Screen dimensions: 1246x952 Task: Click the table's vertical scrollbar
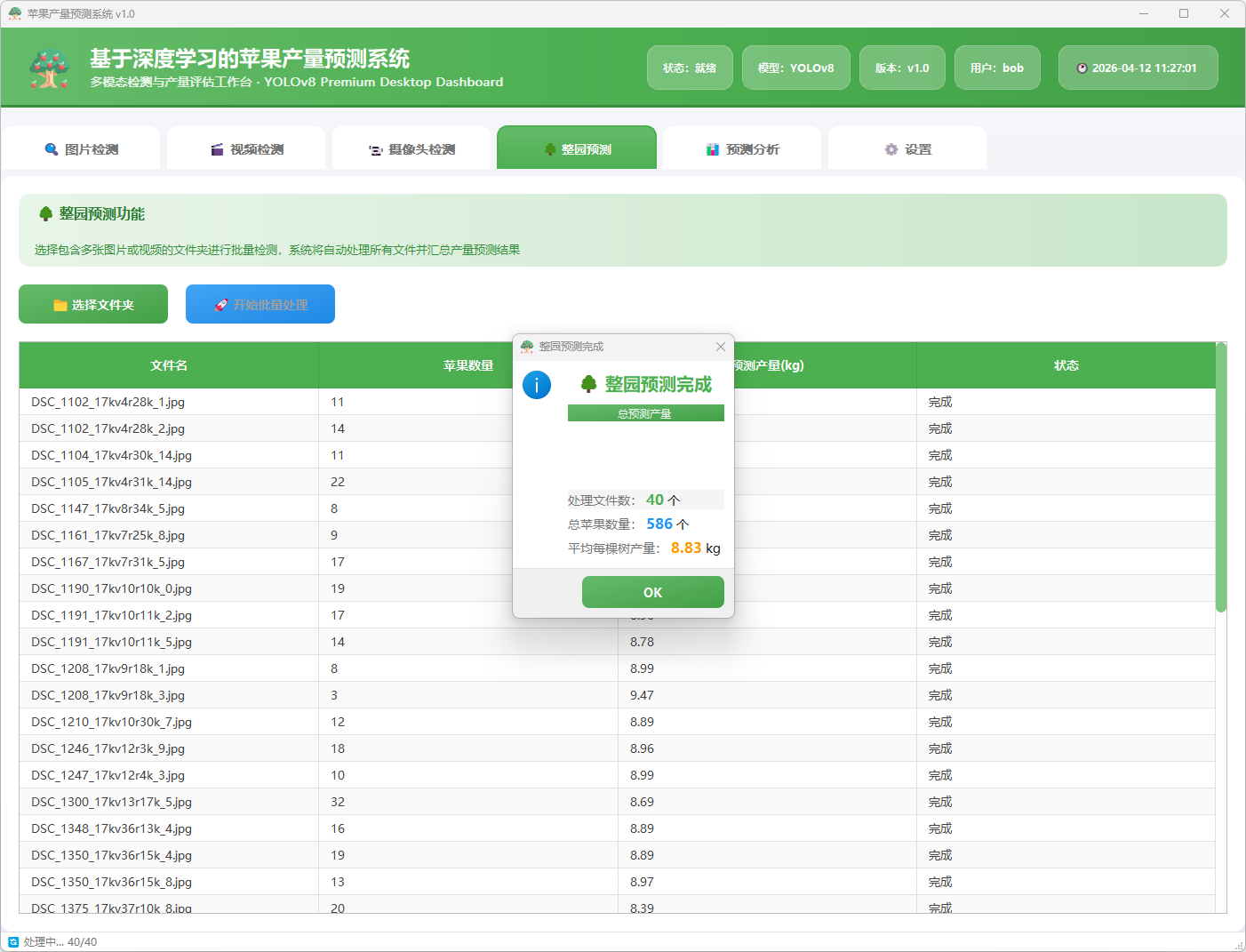coord(1221,480)
